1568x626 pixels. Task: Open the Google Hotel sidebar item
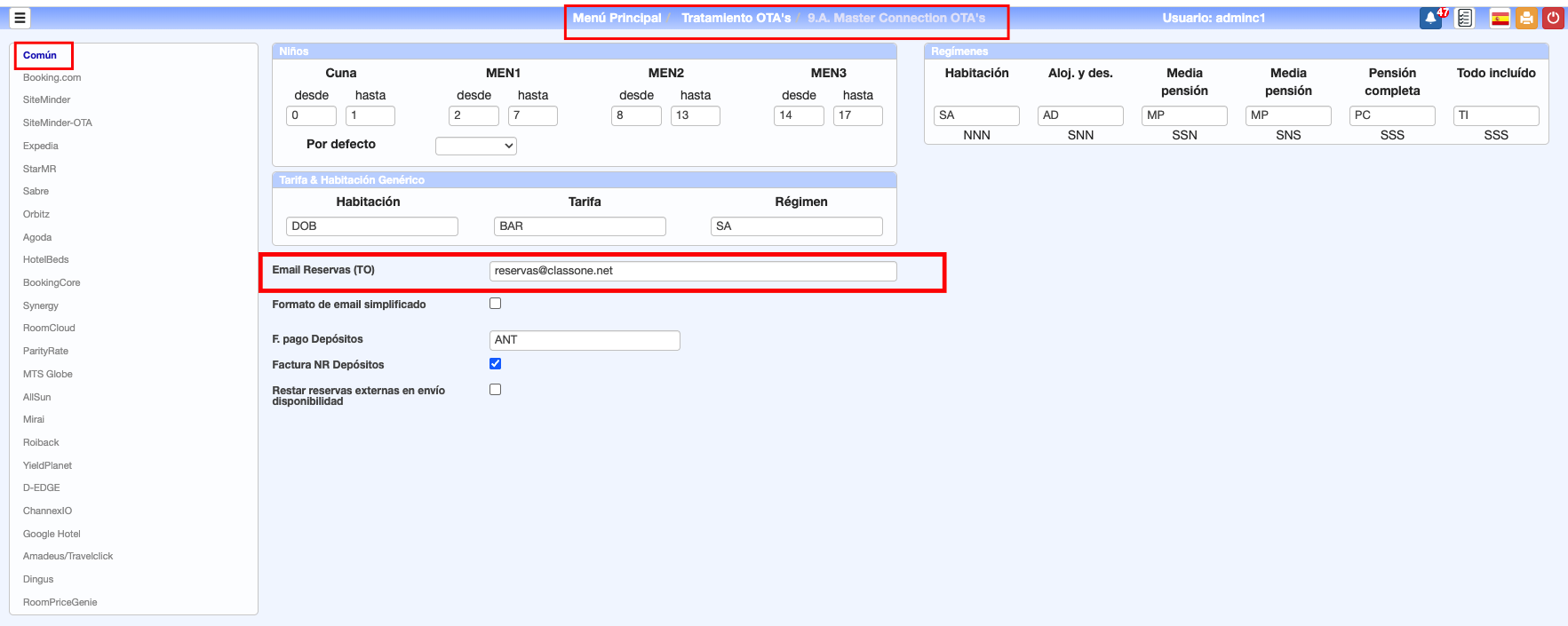[x=52, y=534]
